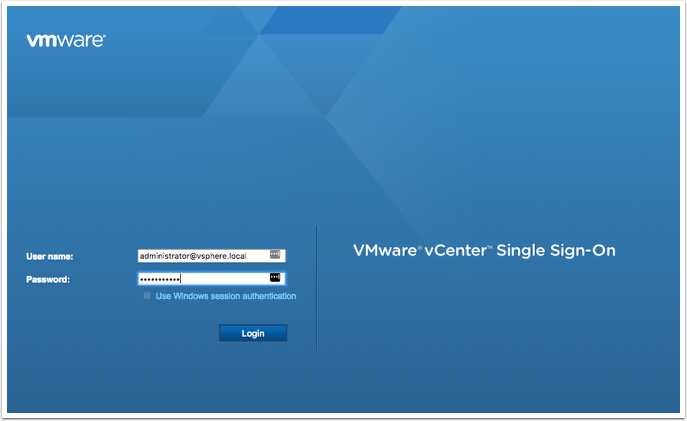The image size is (687, 421).
Task: Click the 'Use Windows session authentication' label text
Action: click(x=226, y=296)
